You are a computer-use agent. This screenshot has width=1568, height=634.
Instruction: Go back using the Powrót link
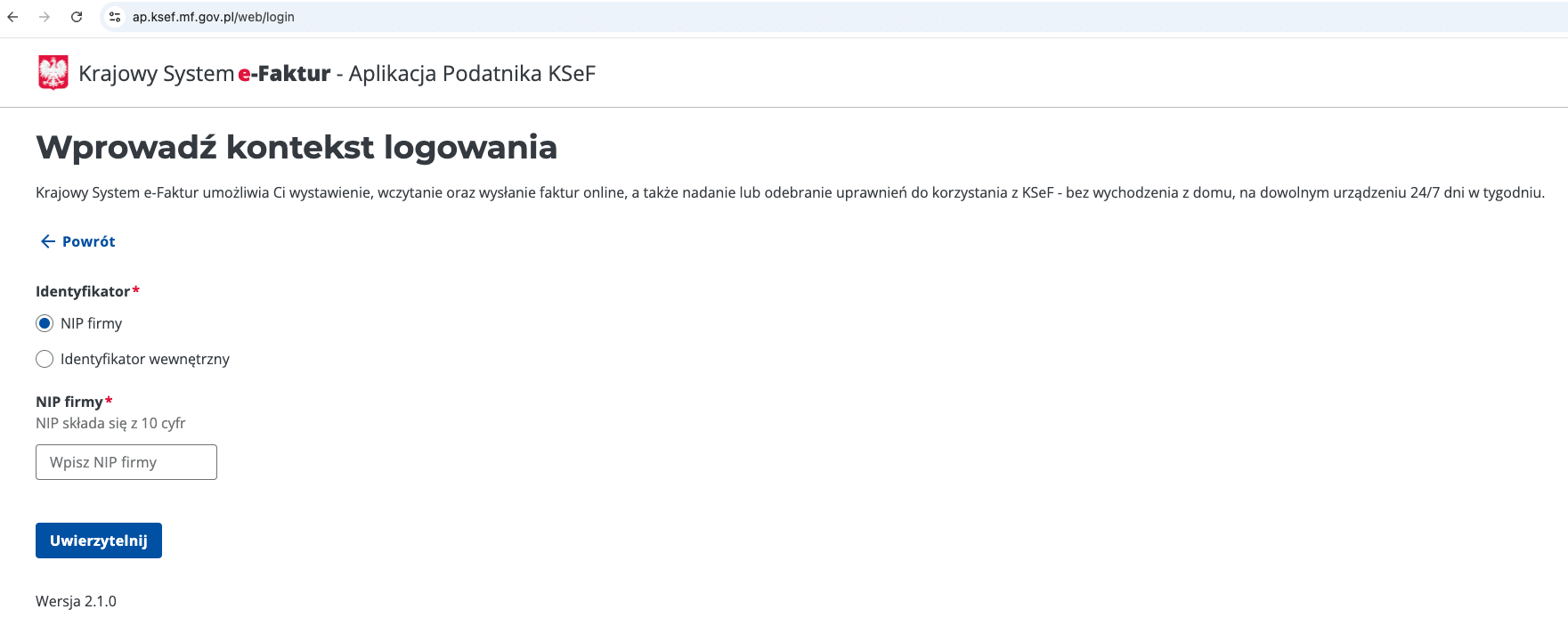tap(88, 241)
